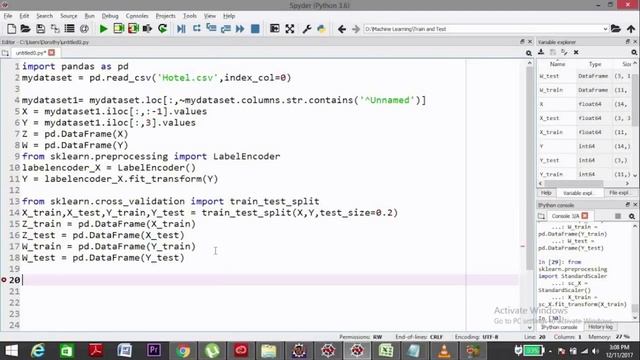Click the debugger step-over icon
The width and height of the screenshot is (640, 360).
[x=196, y=29]
